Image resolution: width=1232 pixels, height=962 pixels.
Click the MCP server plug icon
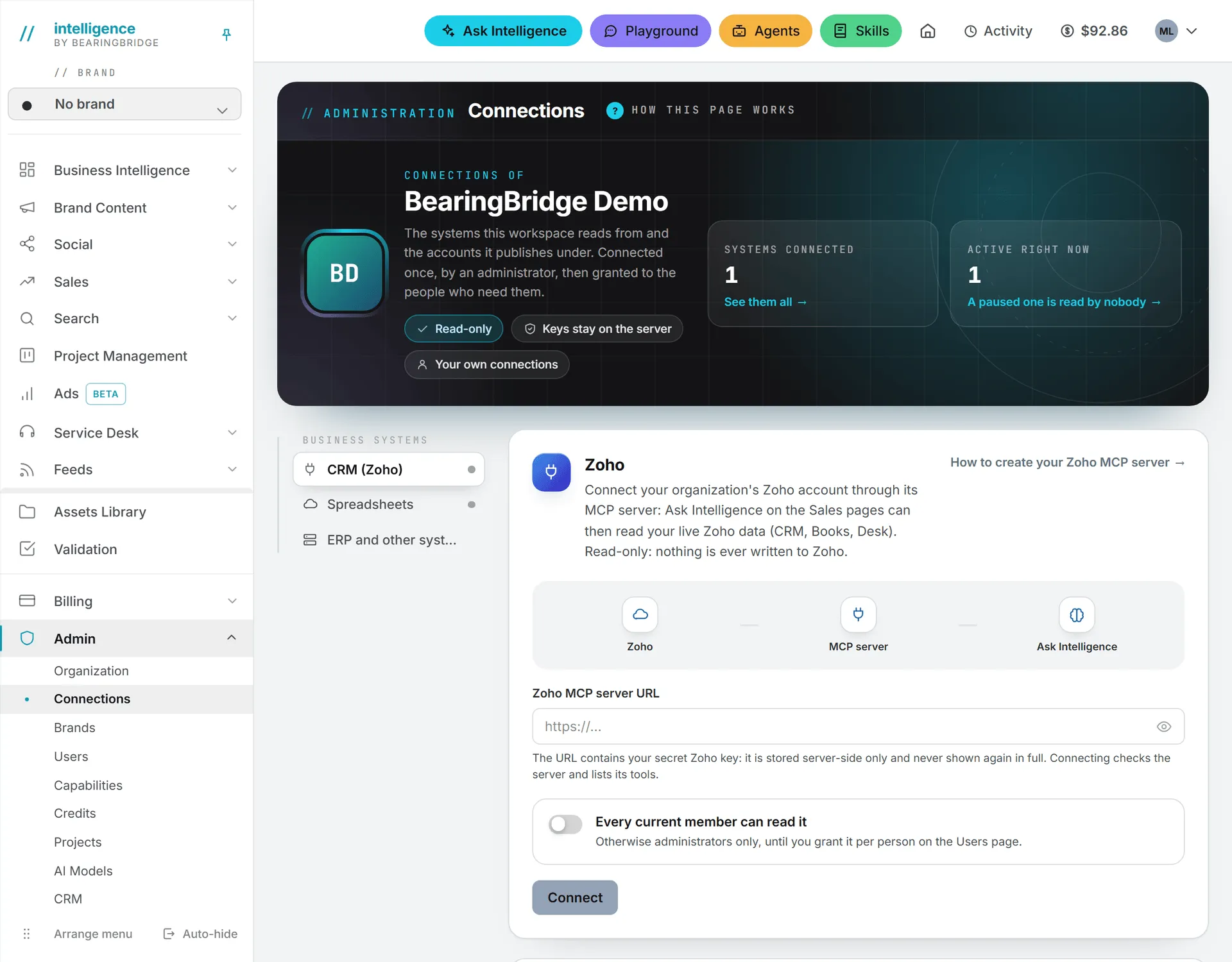pos(858,614)
